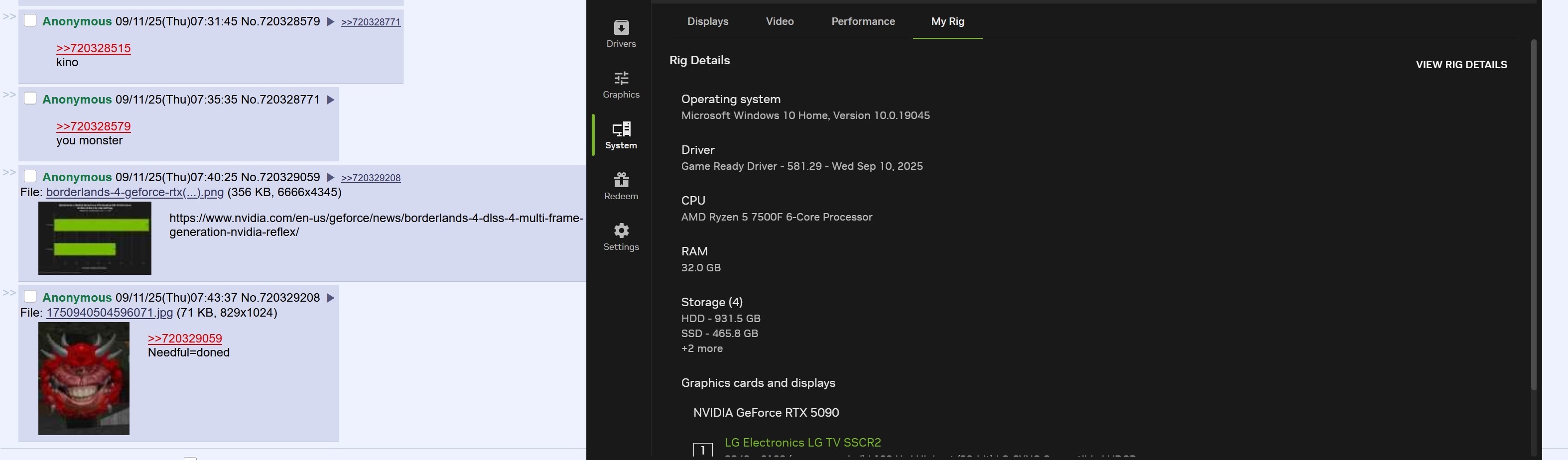Screen dimensions: 1568x460
Task: Click 'Game Ready Driver - 581.29' text
Action: (751, 166)
